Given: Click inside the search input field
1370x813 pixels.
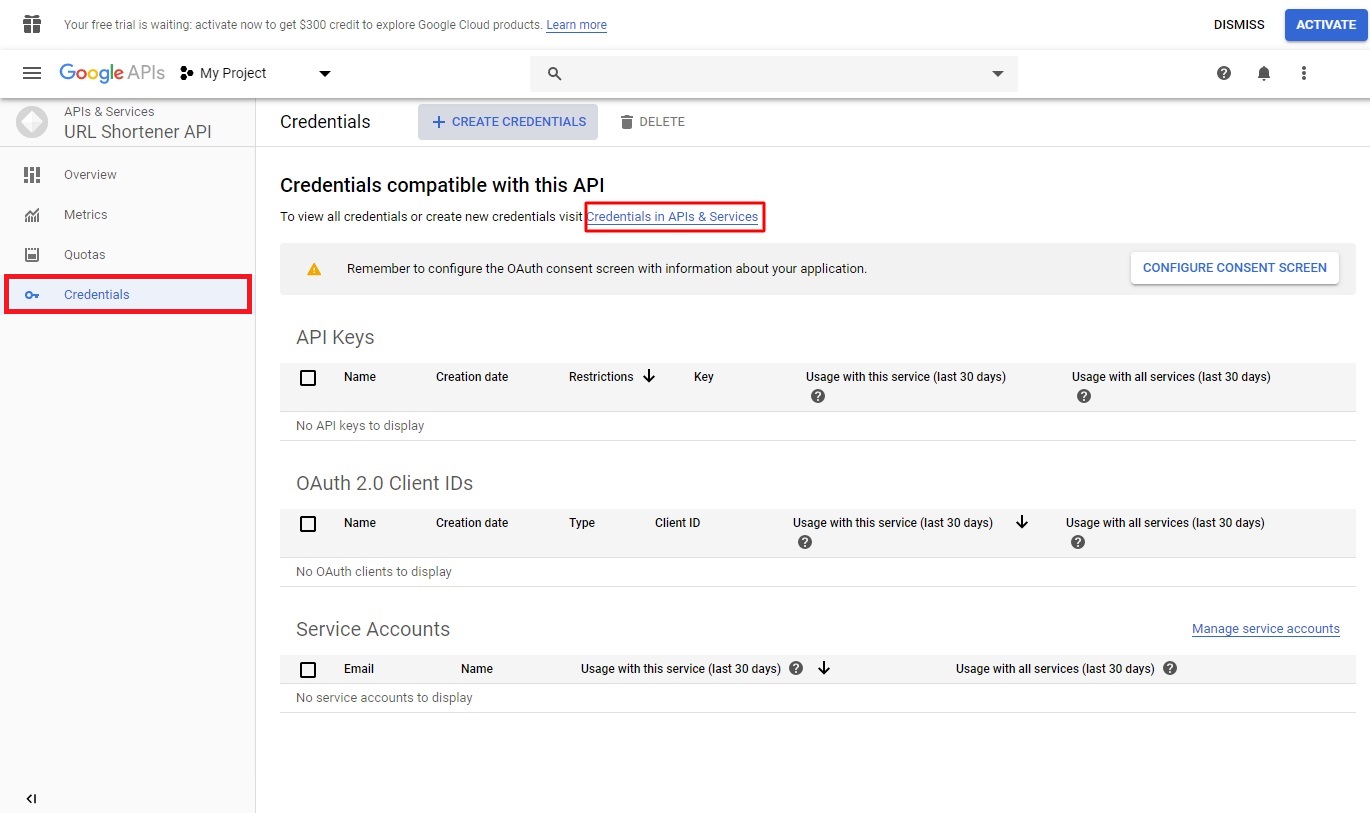Looking at the screenshot, I should 775,74.
